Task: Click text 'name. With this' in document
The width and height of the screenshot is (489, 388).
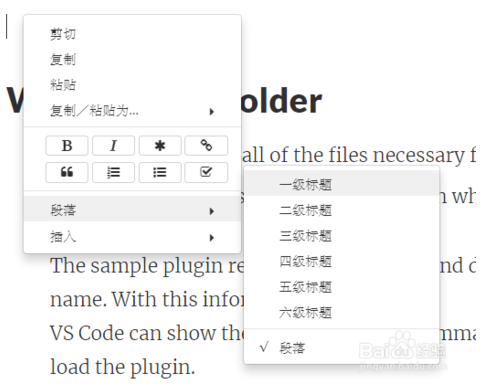Action: [108, 299]
